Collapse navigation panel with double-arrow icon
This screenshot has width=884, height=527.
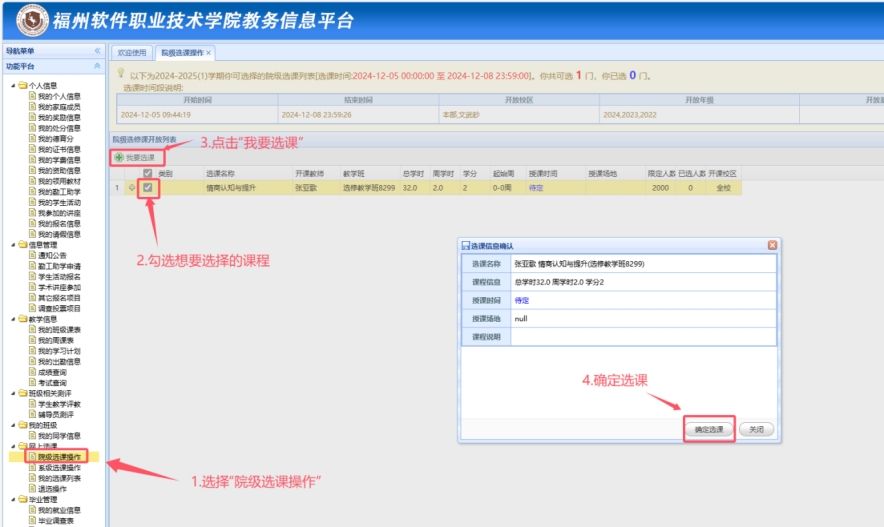pos(97,51)
